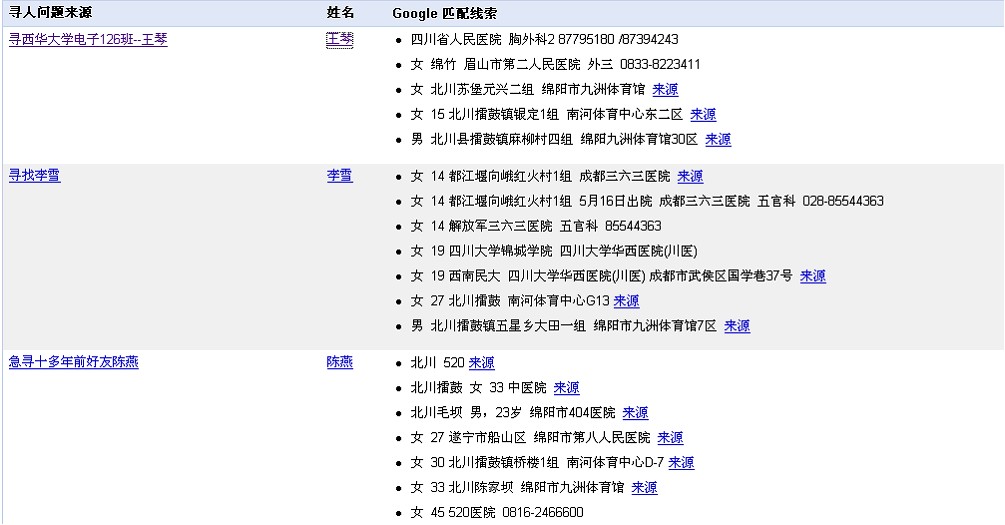Click the column header 寻人问题来源
The height and width of the screenshot is (525, 1005).
click(x=50, y=12)
